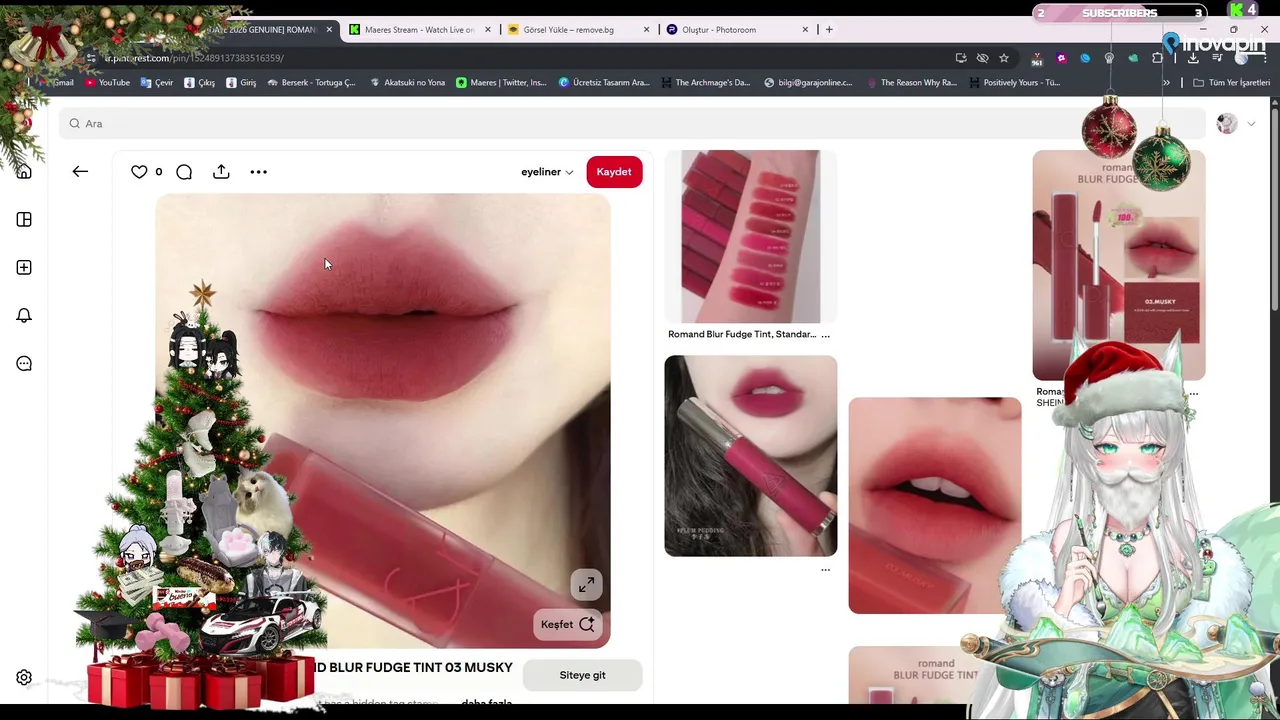Click the tracking protection eye icon in address bar
1280x720 pixels.
(x=982, y=58)
